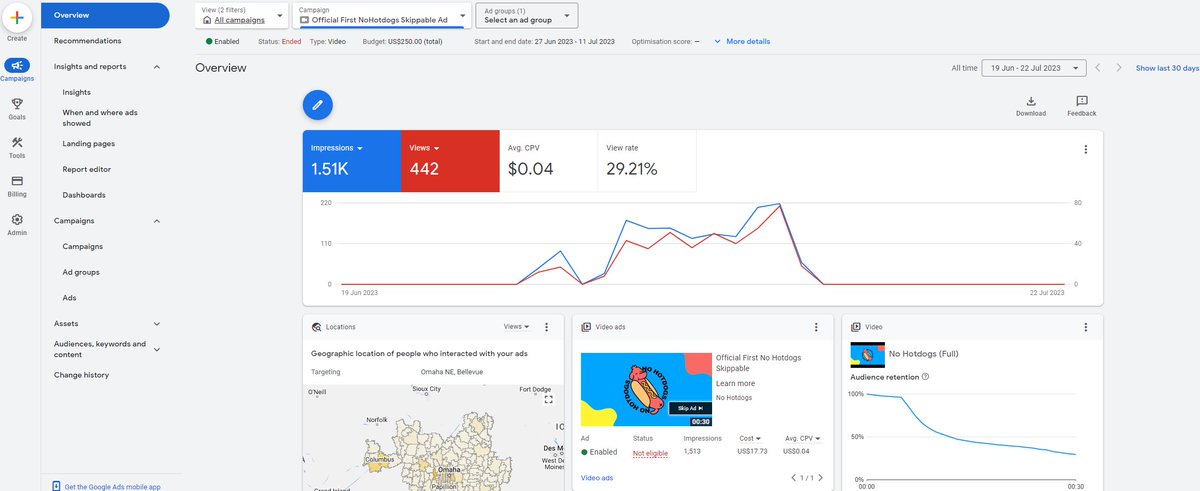Open the No Hotdogs video ad thumbnail
The width and height of the screenshot is (1200, 491).
click(x=646, y=390)
